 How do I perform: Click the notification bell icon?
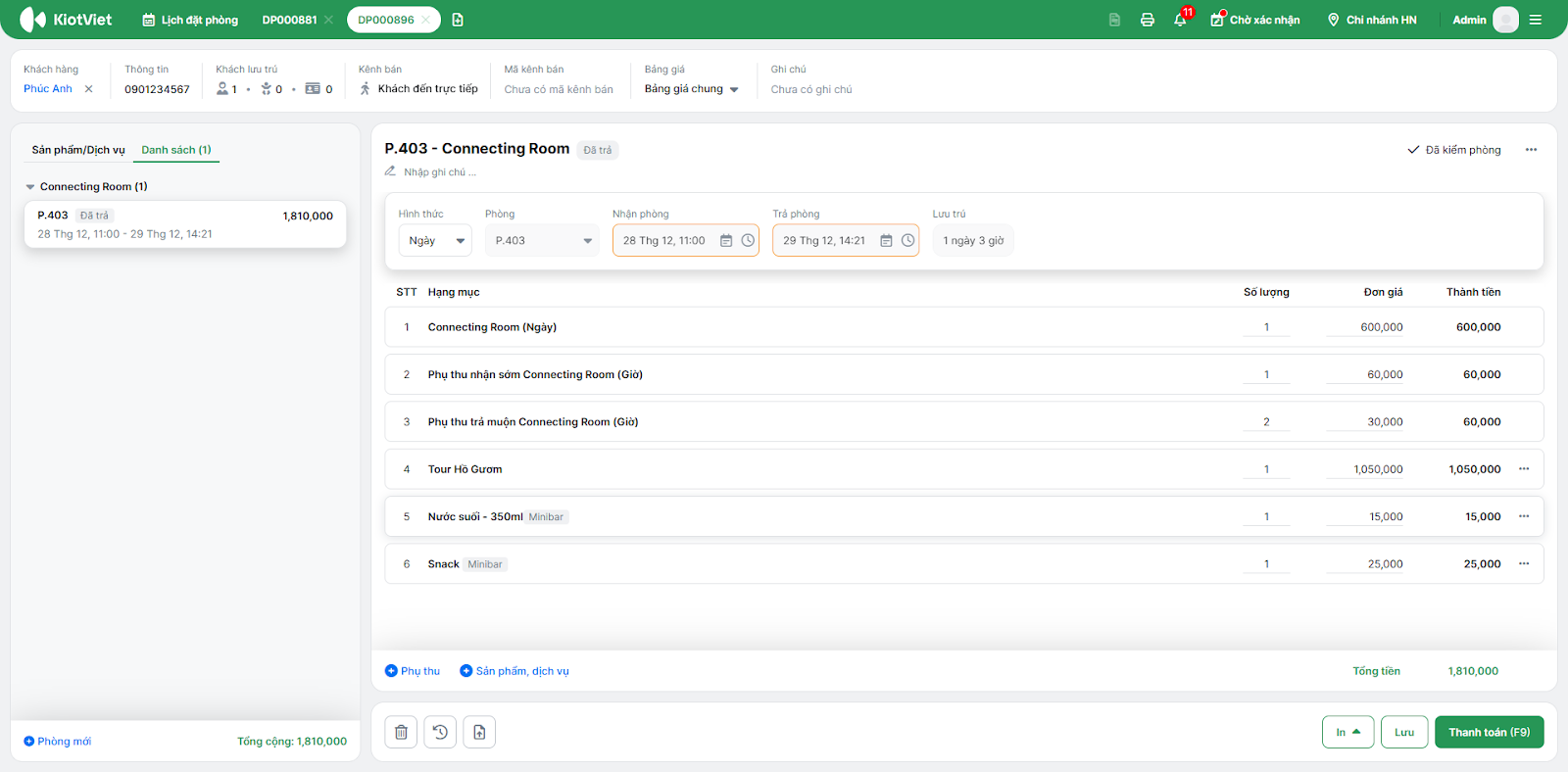click(x=1180, y=20)
